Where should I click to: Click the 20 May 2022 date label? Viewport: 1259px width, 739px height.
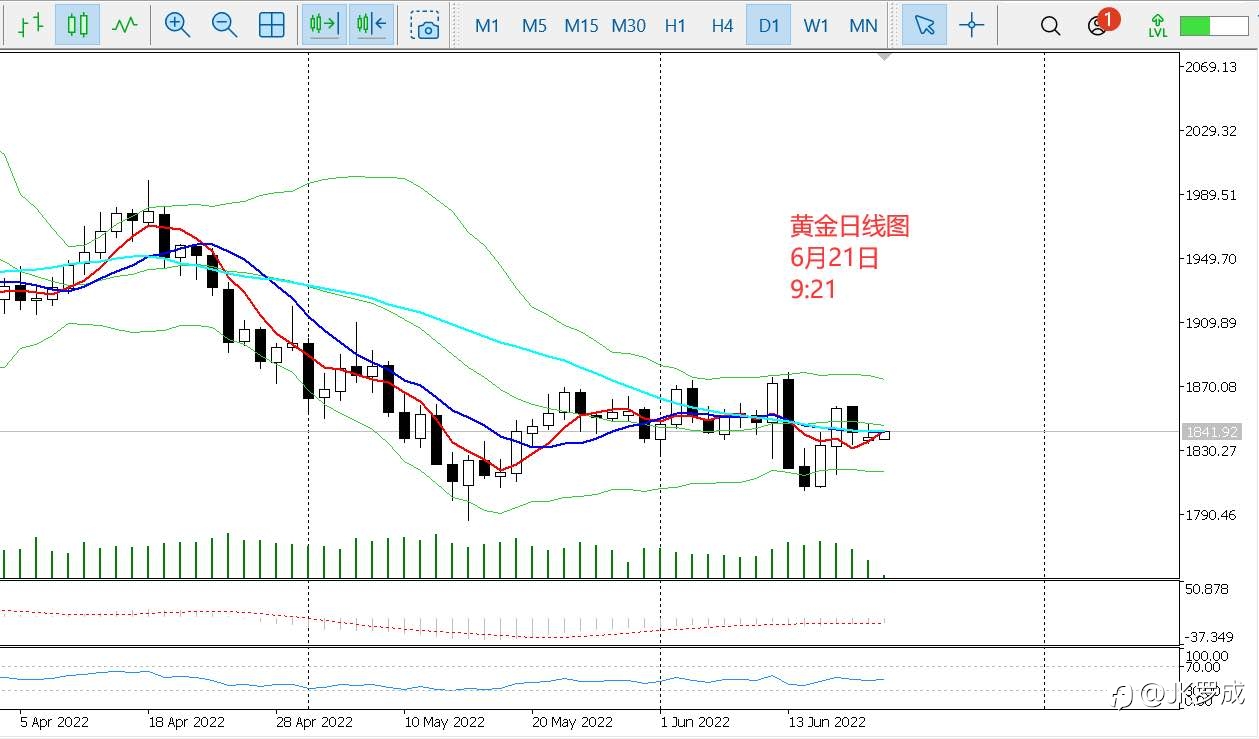tap(572, 722)
